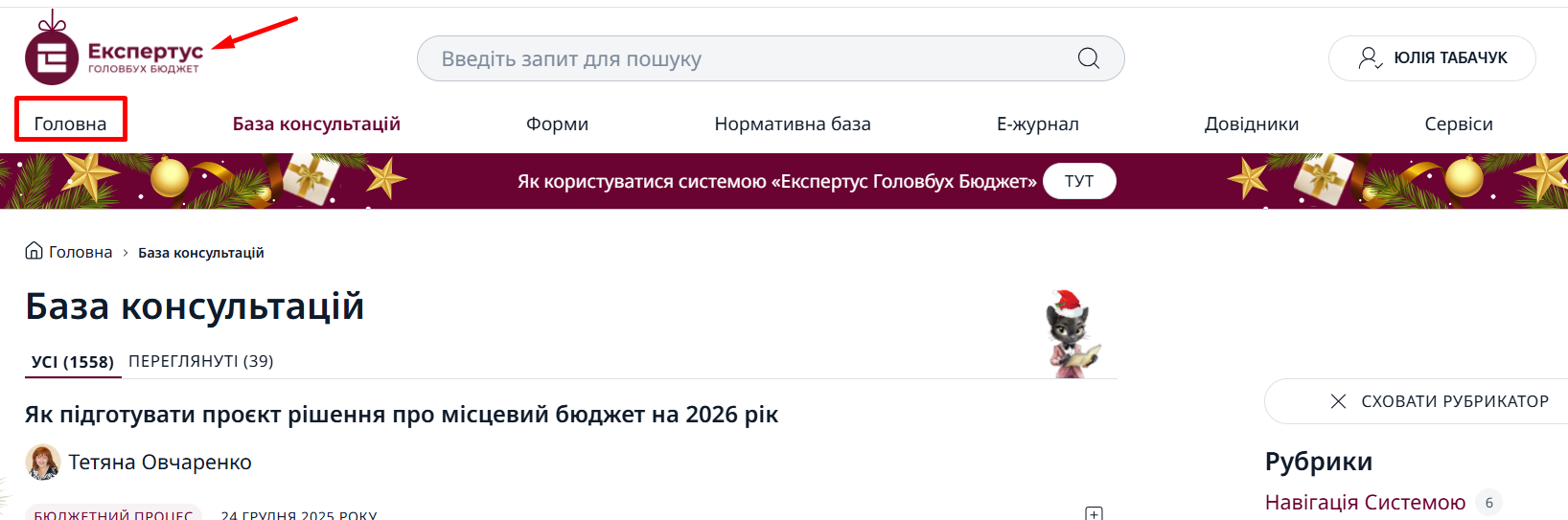Open the Головна menu item
This screenshot has height=520, width=1568.
point(70,124)
